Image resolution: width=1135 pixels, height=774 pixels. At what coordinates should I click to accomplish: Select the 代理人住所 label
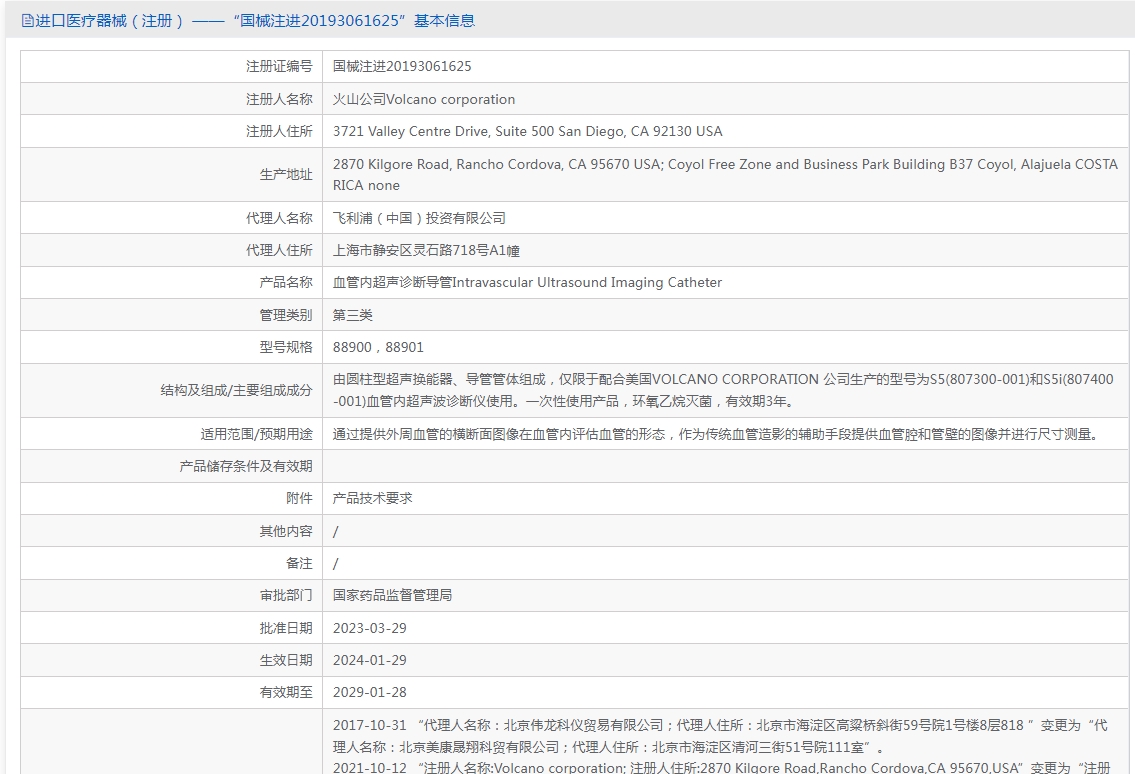[x=279, y=250]
